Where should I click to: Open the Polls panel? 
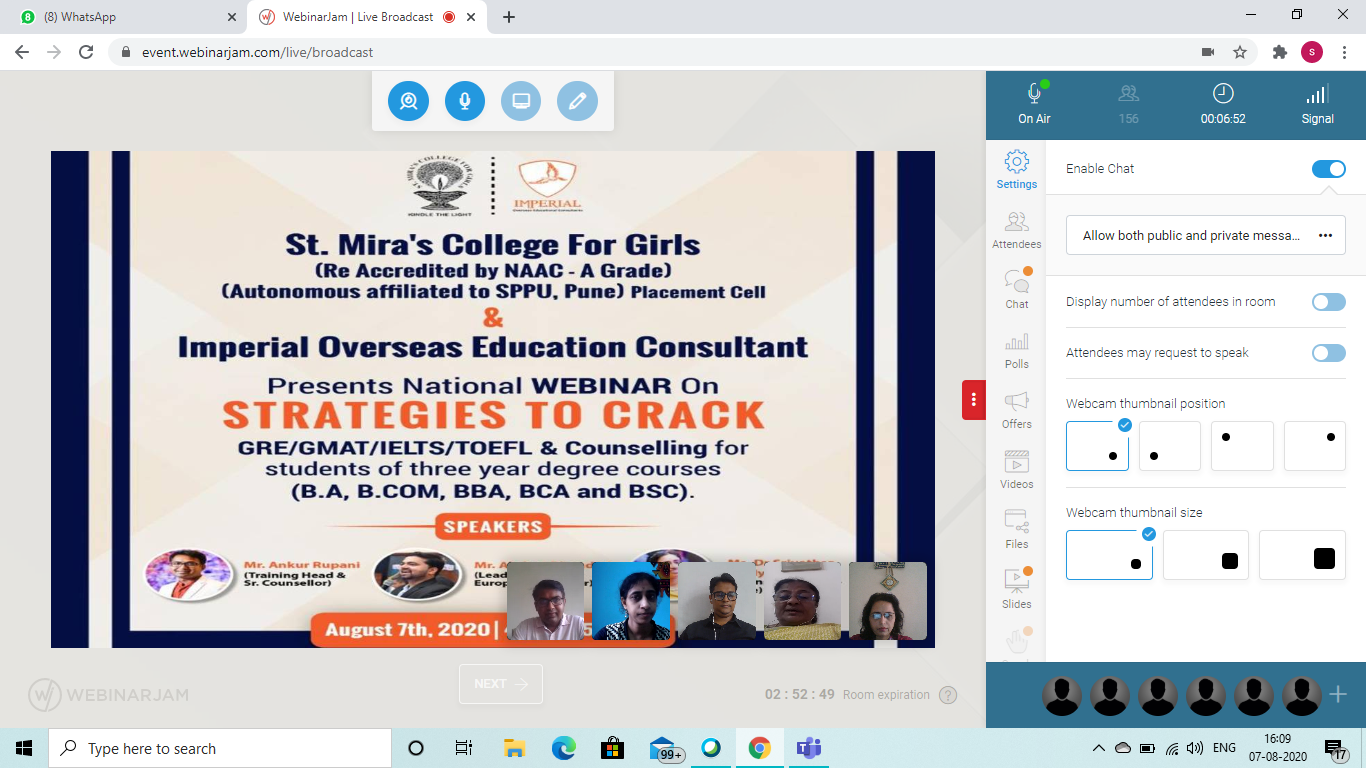(1016, 349)
